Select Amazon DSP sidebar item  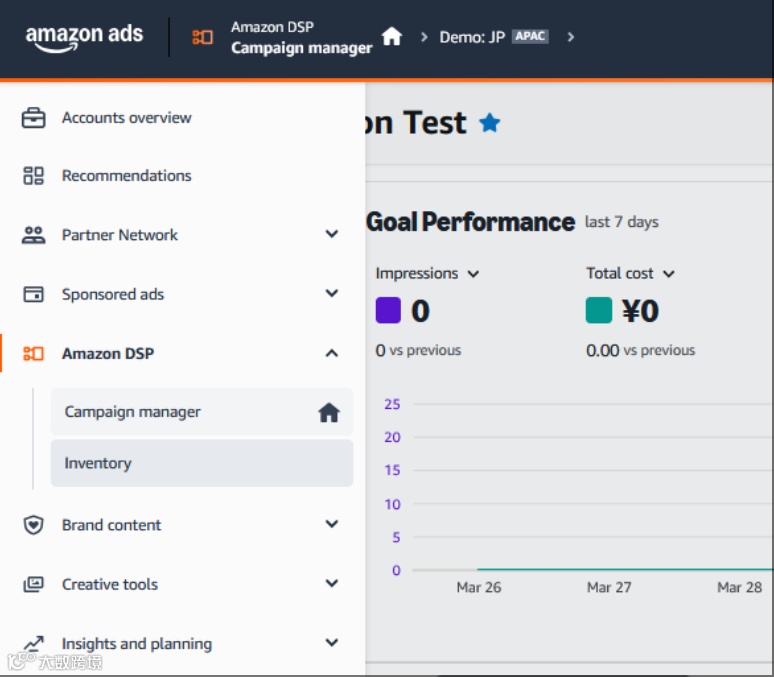pos(108,354)
